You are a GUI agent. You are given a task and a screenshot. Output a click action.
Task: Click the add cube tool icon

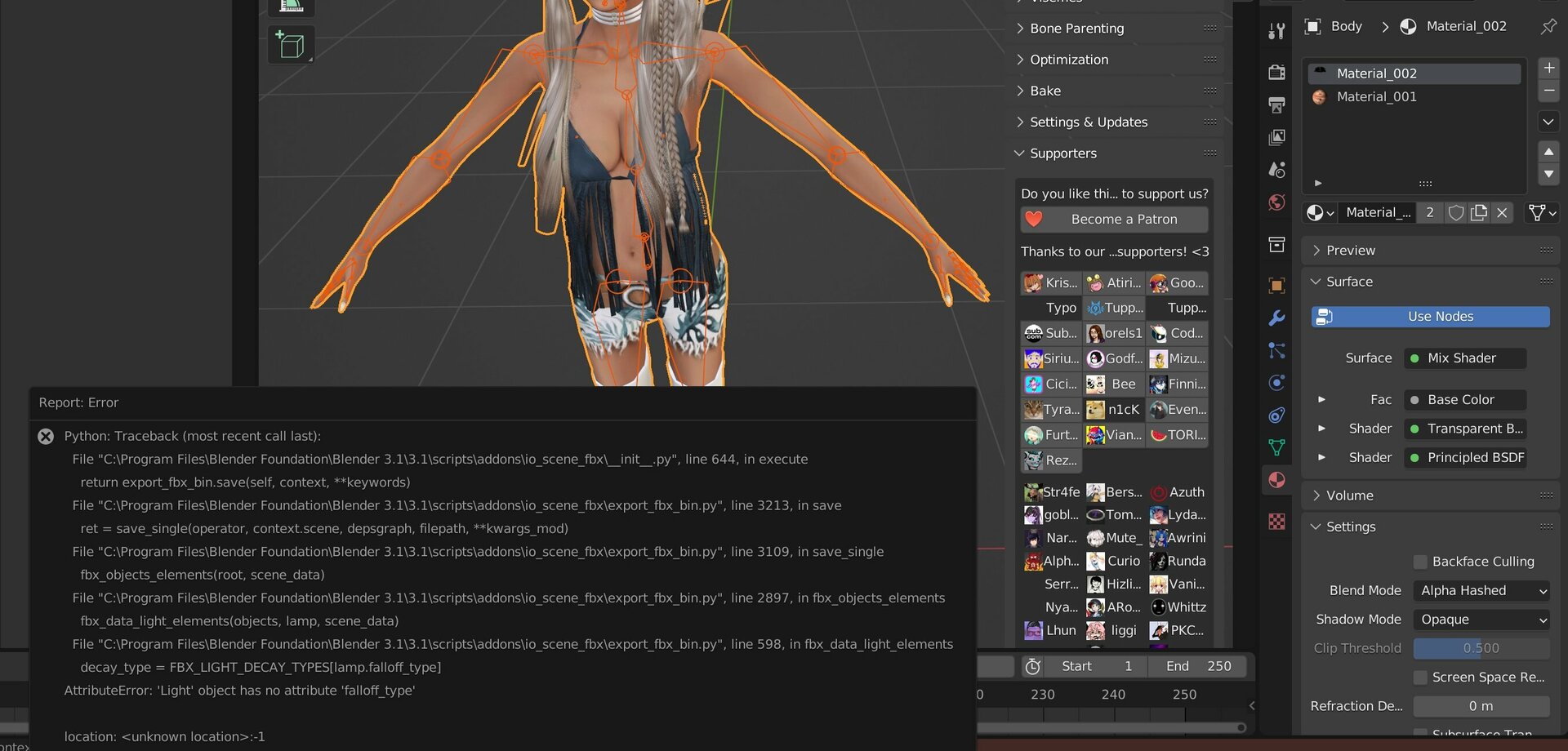[291, 45]
